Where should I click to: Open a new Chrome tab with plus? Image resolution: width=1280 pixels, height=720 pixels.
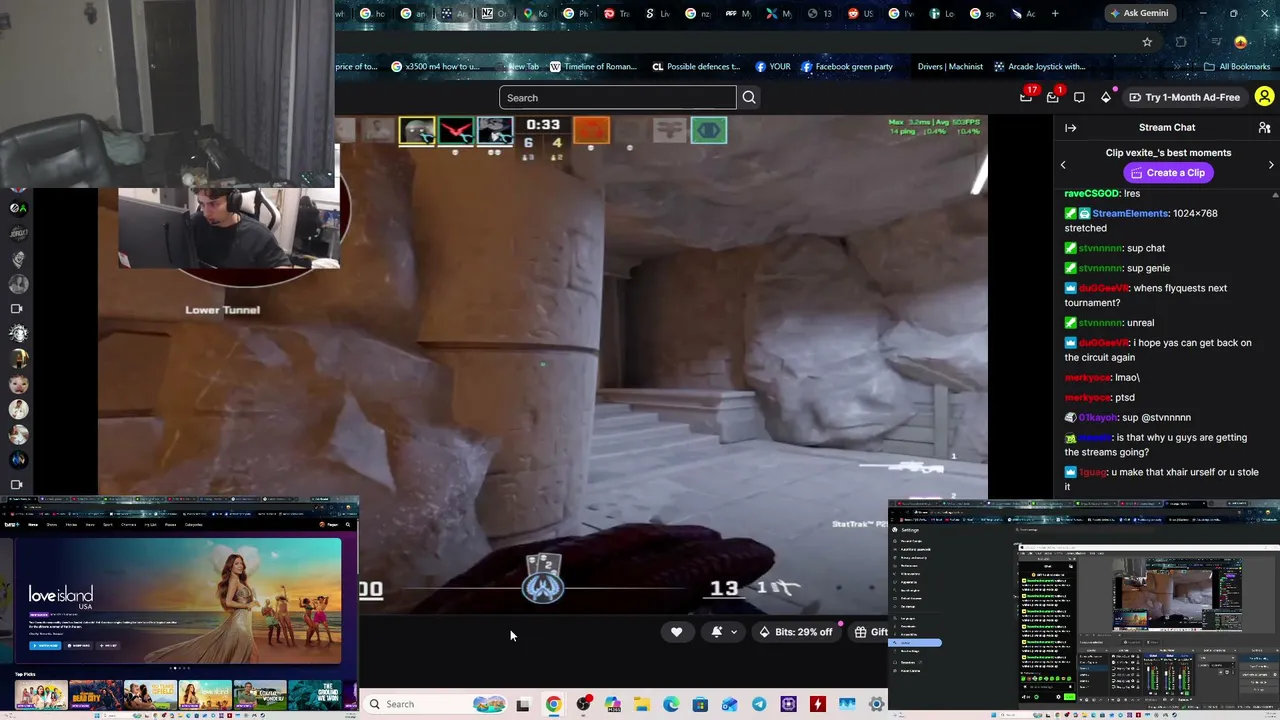tap(1055, 14)
